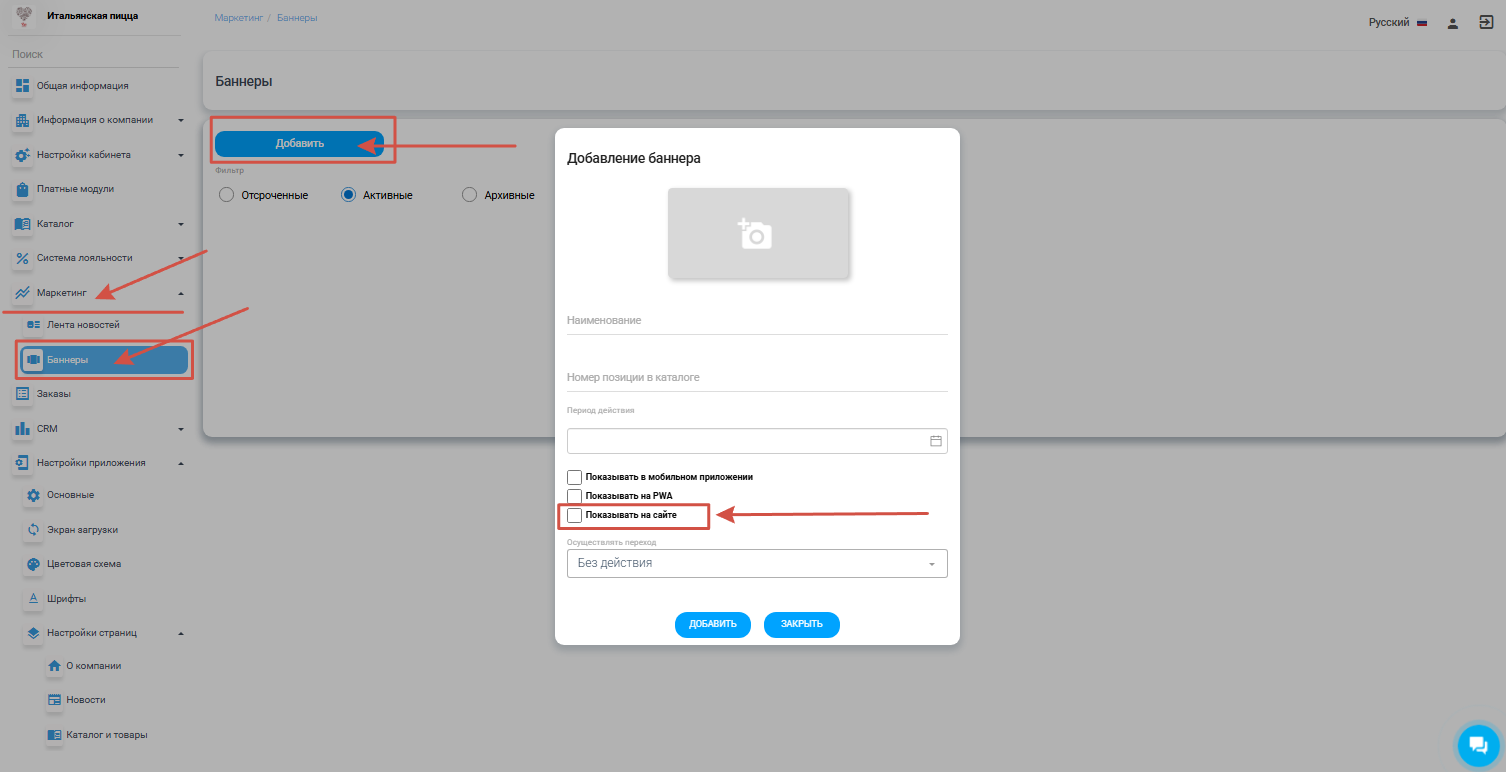This screenshot has width=1506, height=772.
Task: Select the Архивные radio filter
Action: (470, 196)
